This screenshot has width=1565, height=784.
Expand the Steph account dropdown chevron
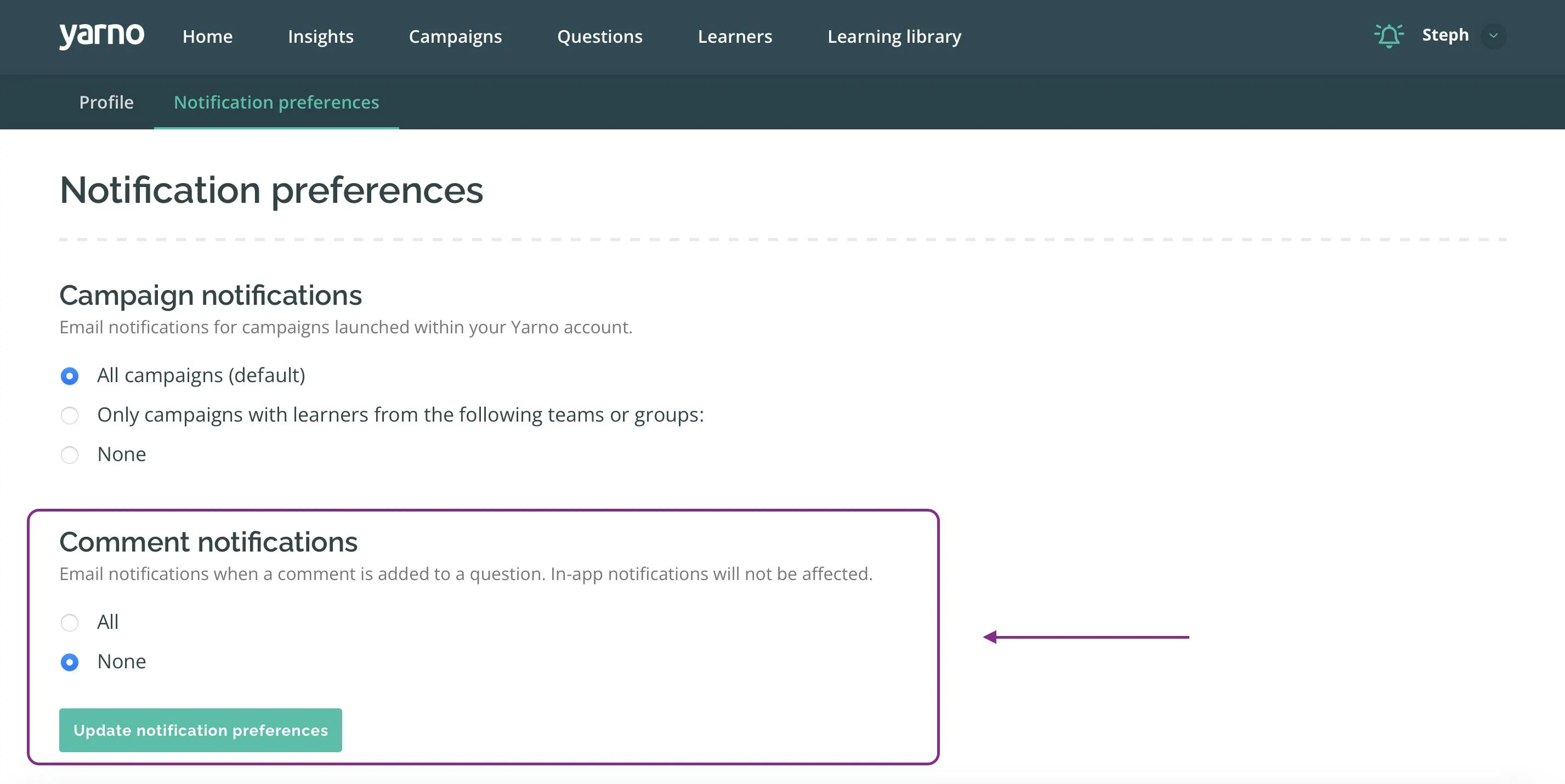point(1493,36)
